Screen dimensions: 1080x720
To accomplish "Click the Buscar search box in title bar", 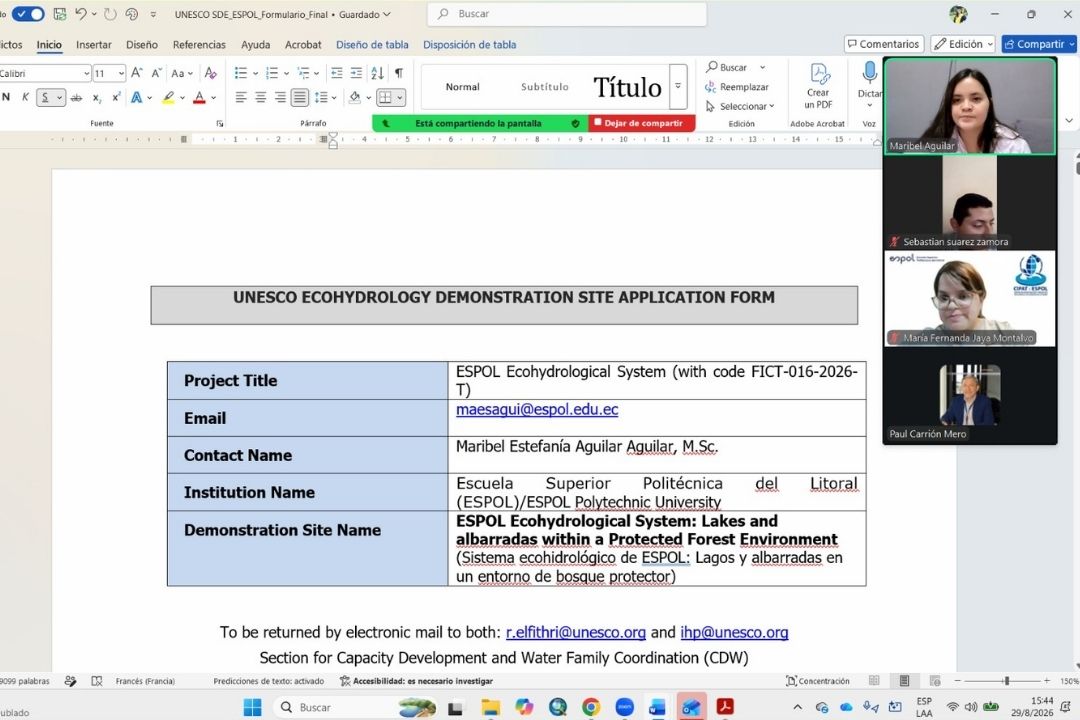I will coord(567,14).
